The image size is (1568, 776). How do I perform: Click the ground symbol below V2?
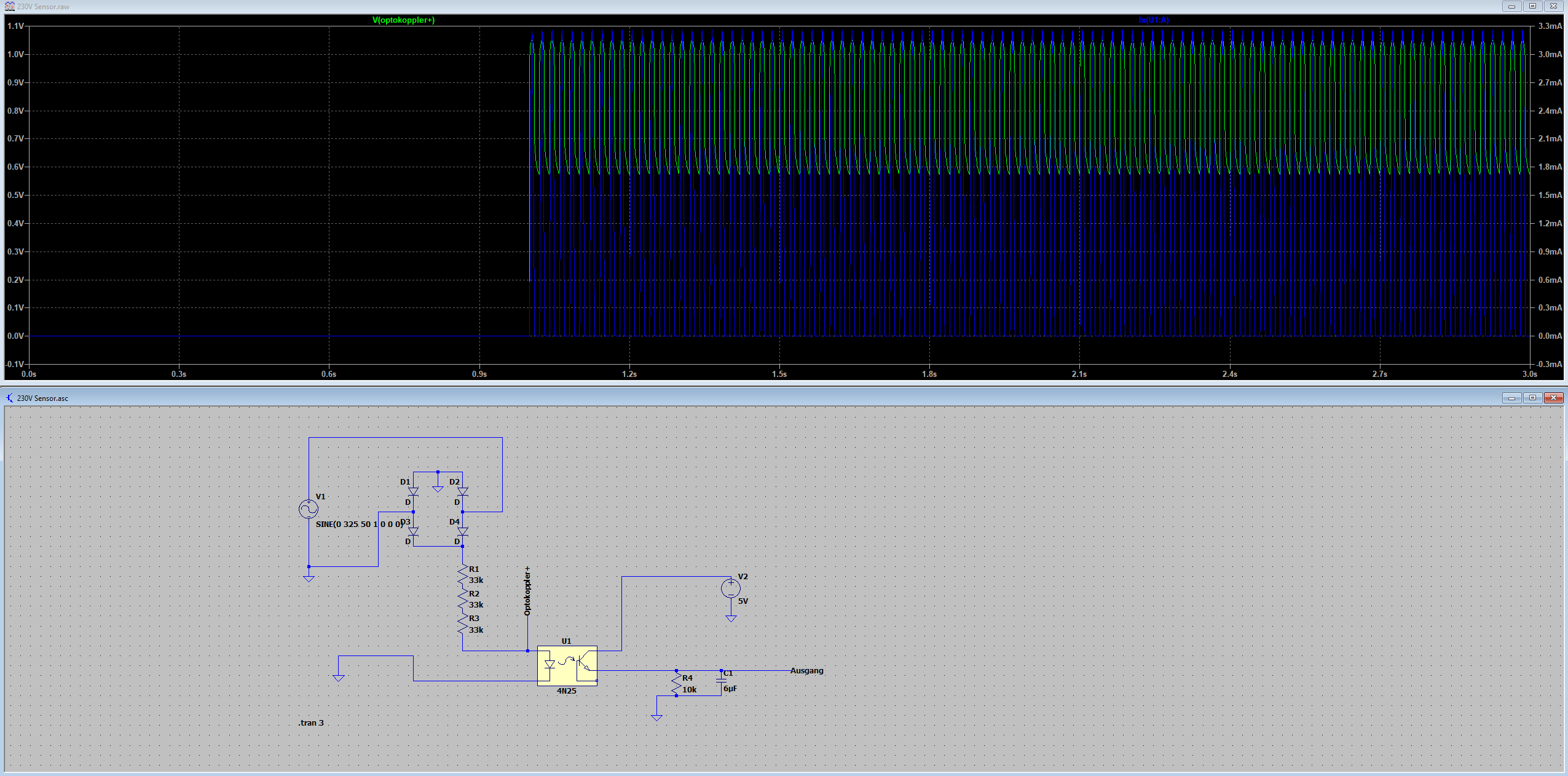(730, 619)
